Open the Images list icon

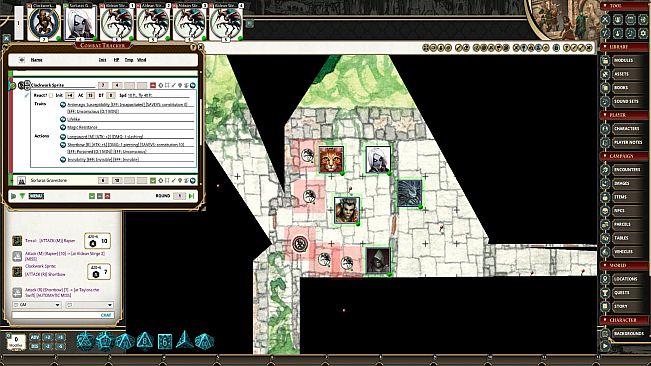point(605,183)
